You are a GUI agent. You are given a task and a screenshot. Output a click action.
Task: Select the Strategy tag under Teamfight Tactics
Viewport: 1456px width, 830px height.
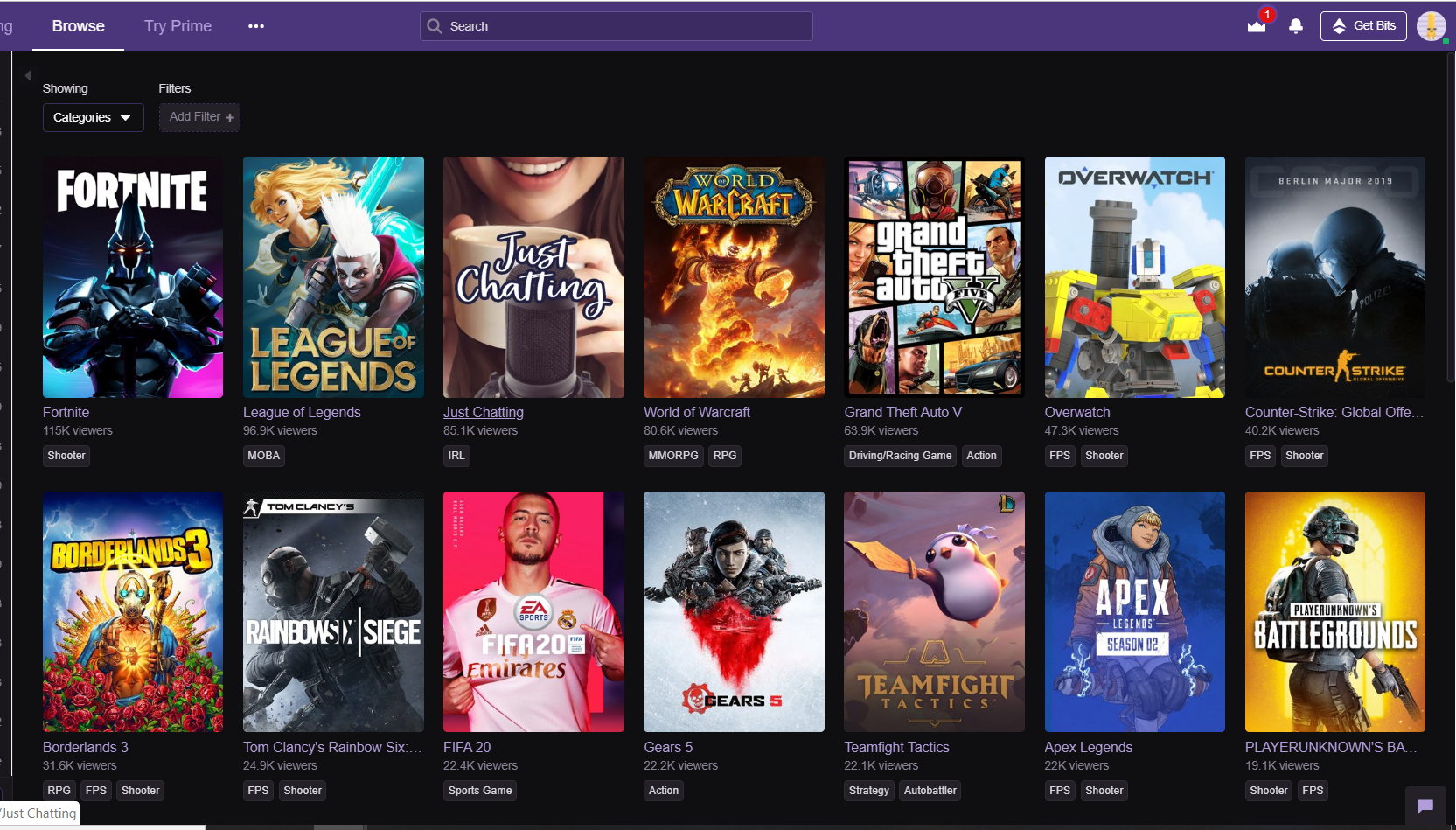[868, 790]
